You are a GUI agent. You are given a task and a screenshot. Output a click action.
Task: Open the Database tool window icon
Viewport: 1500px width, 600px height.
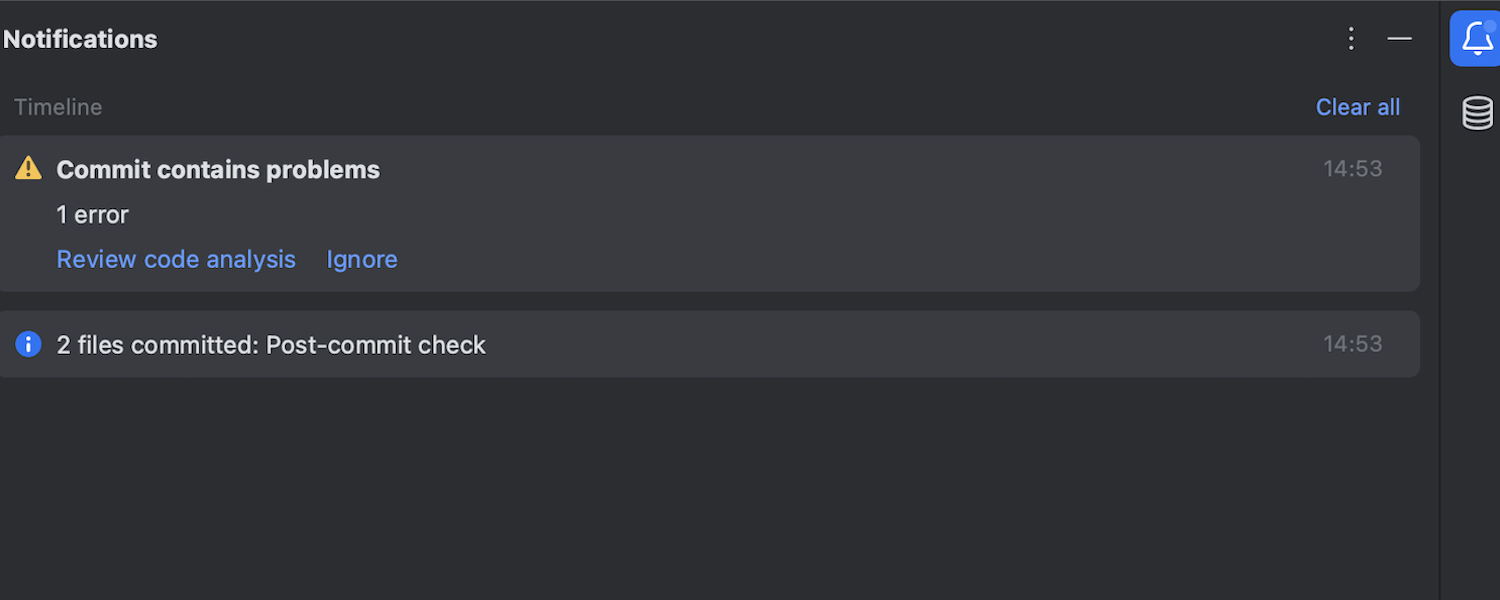[1477, 113]
